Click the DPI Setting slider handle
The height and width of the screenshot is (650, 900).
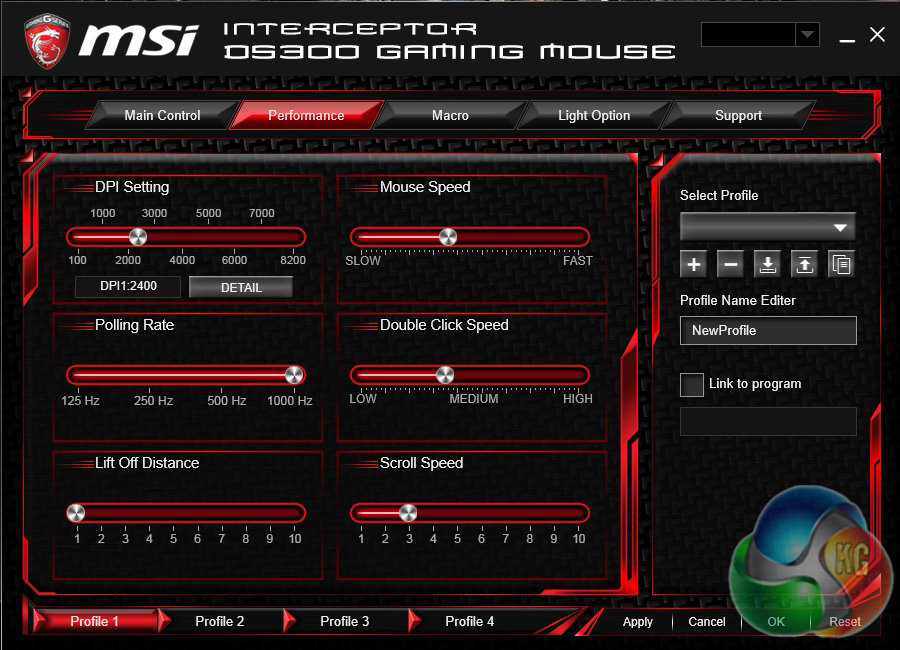tap(138, 237)
